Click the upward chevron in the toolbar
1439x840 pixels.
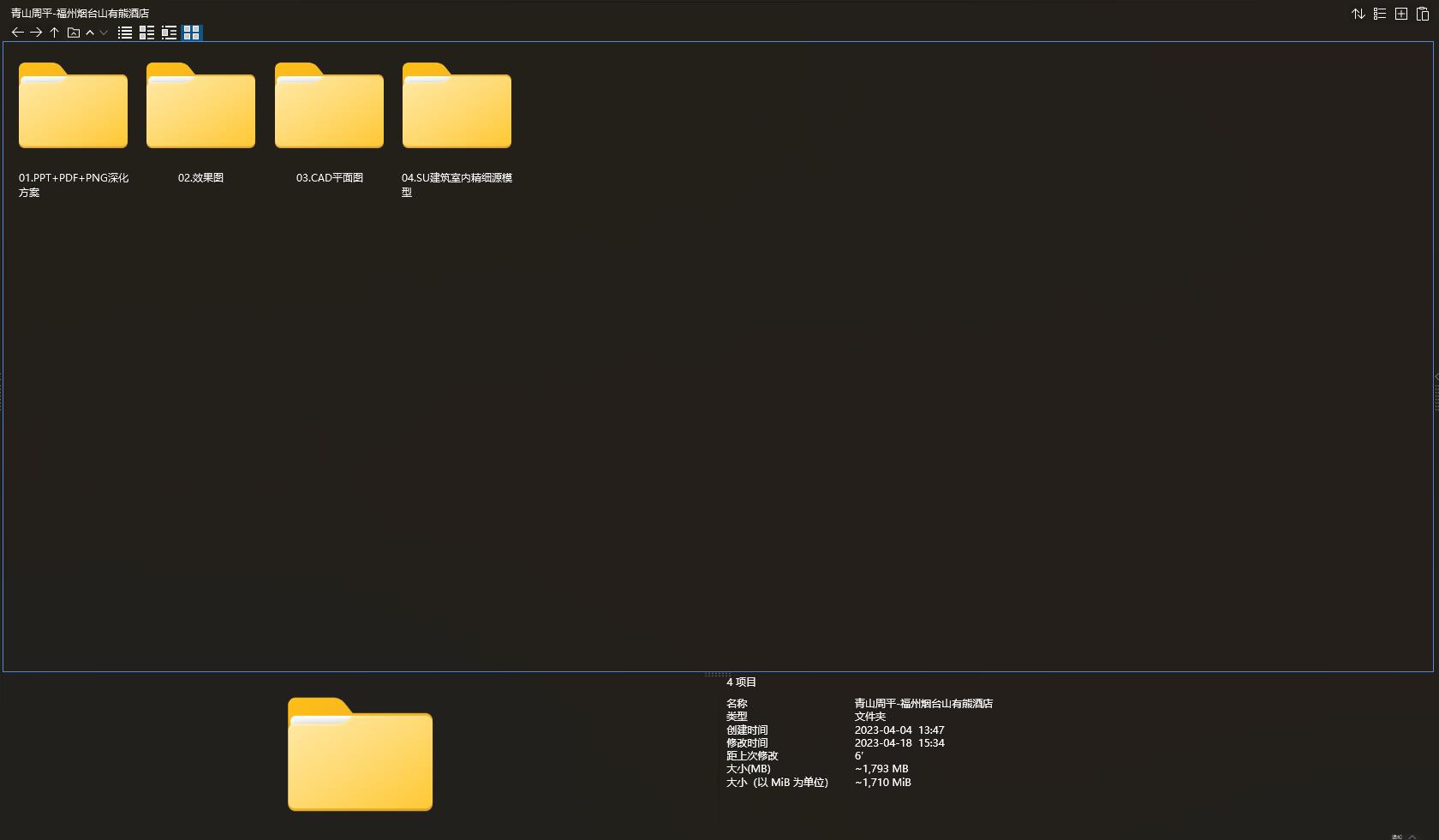90,33
